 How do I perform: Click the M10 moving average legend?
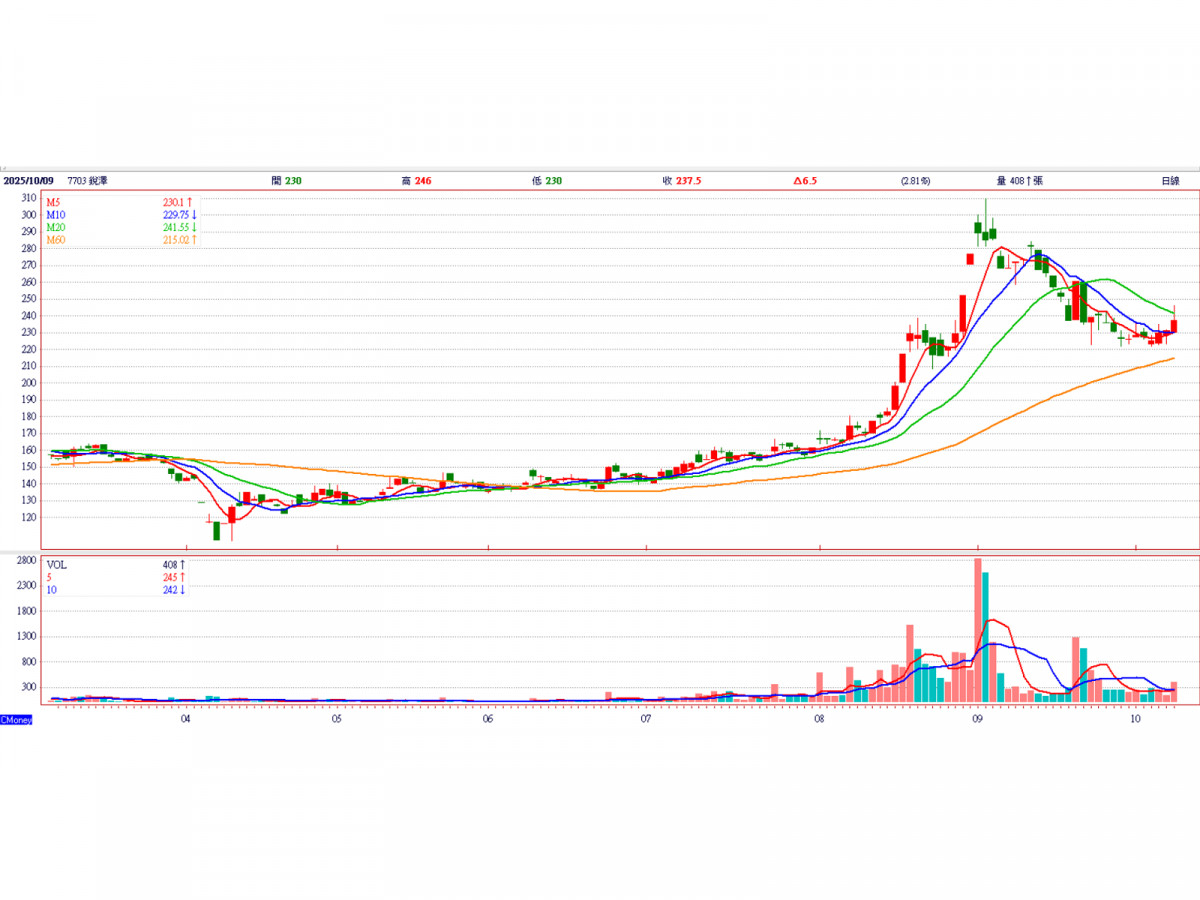coord(56,215)
